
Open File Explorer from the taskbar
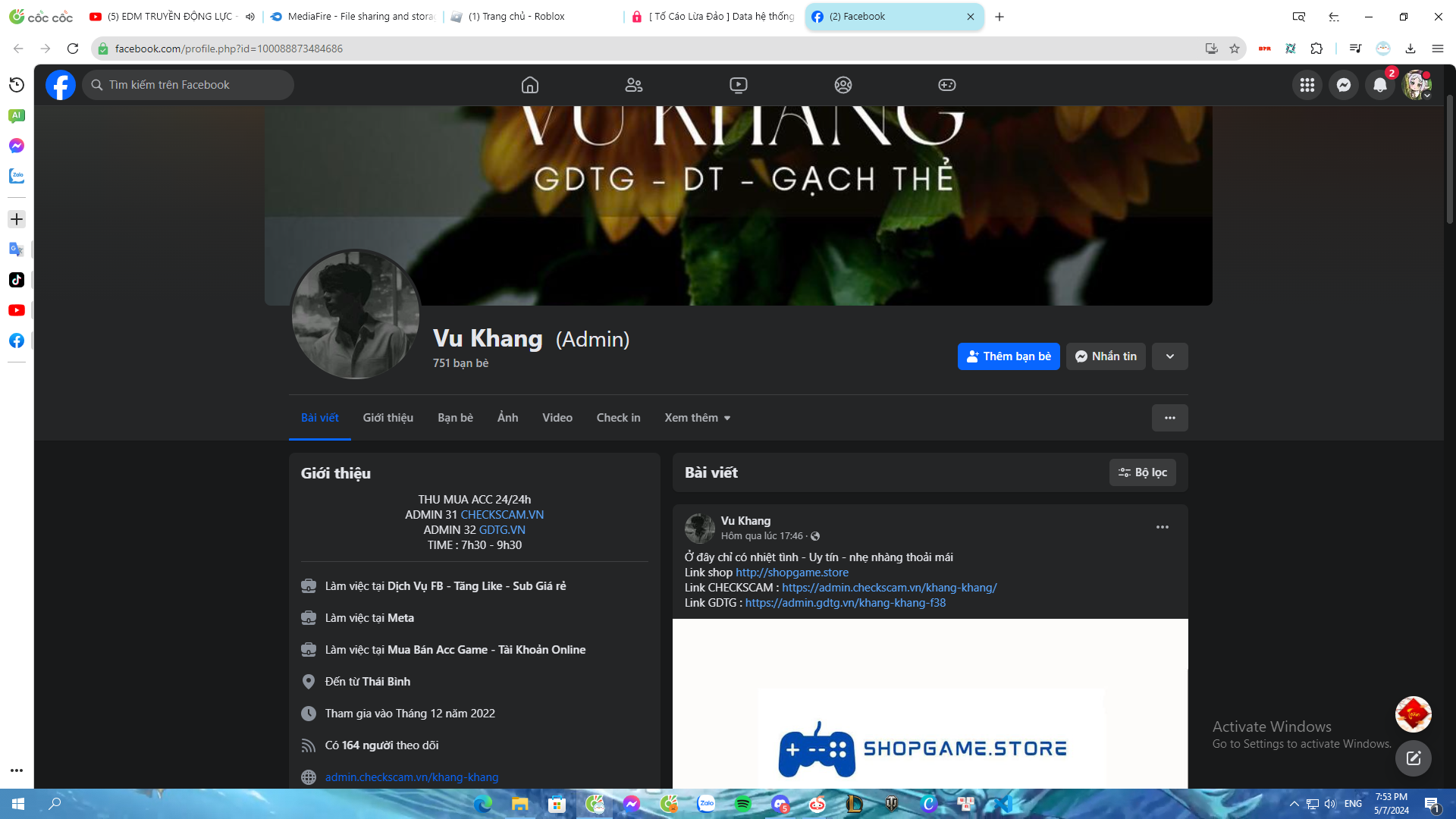tap(520, 804)
